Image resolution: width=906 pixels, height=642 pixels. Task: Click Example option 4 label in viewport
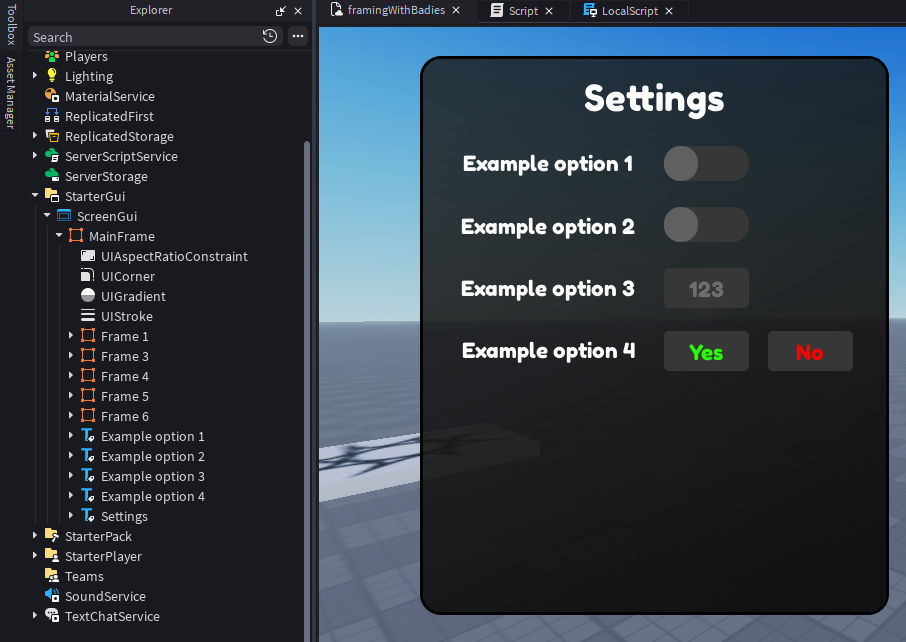pyautogui.click(x=548, y=351)
